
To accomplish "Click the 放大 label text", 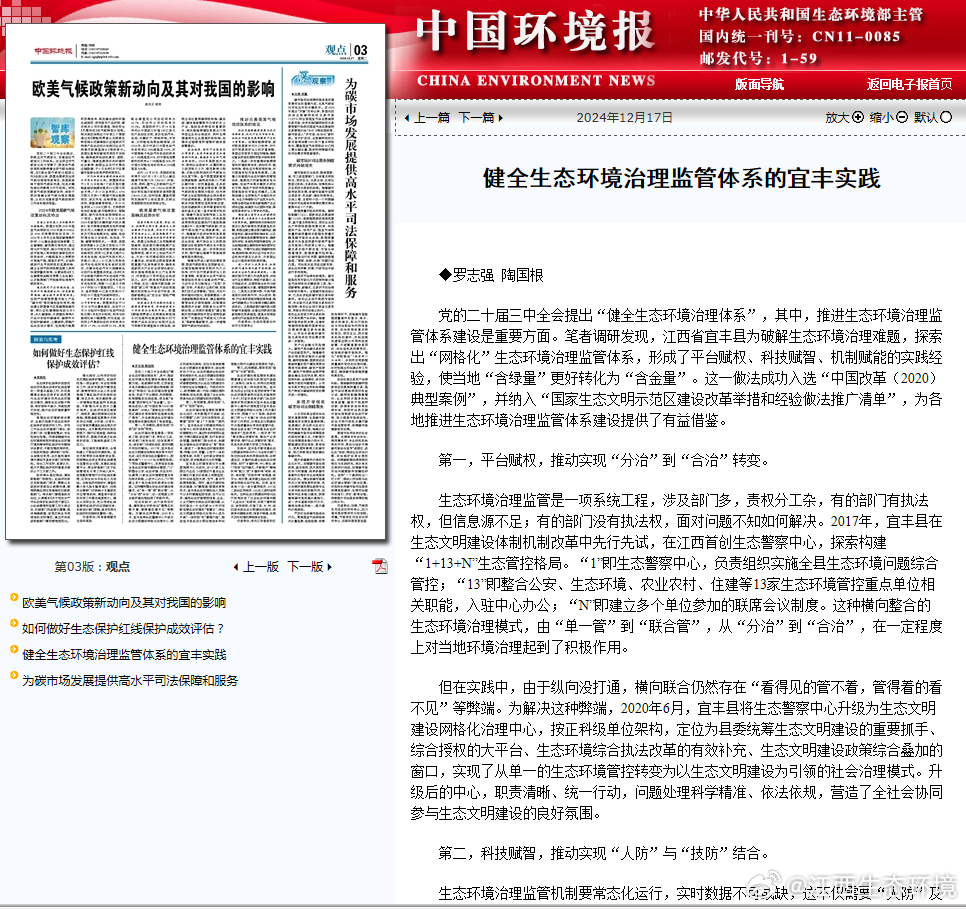I will click(x=837, y=117).
